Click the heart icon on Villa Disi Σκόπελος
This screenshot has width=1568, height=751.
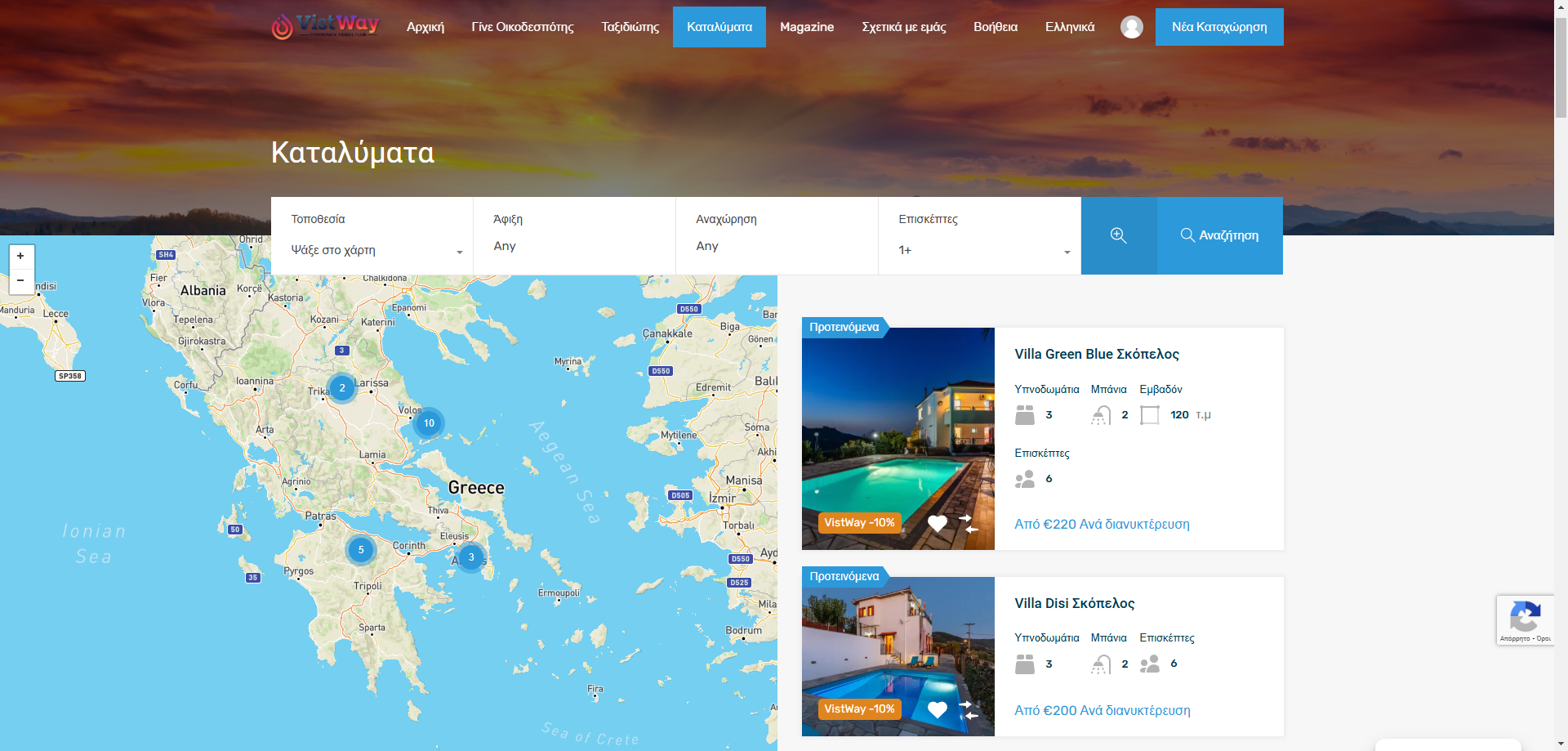pyautogui.click(x=938, y=709)
